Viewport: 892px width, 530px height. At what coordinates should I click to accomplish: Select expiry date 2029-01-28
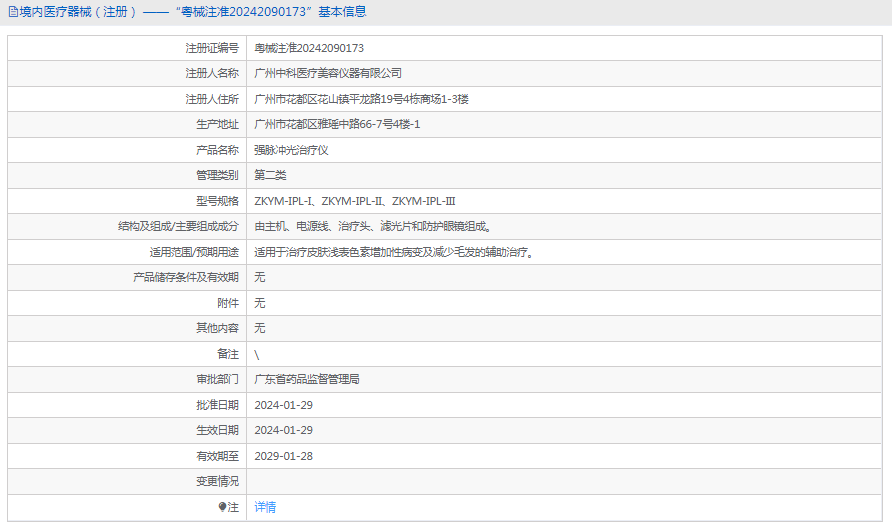(x=283, y=456)
